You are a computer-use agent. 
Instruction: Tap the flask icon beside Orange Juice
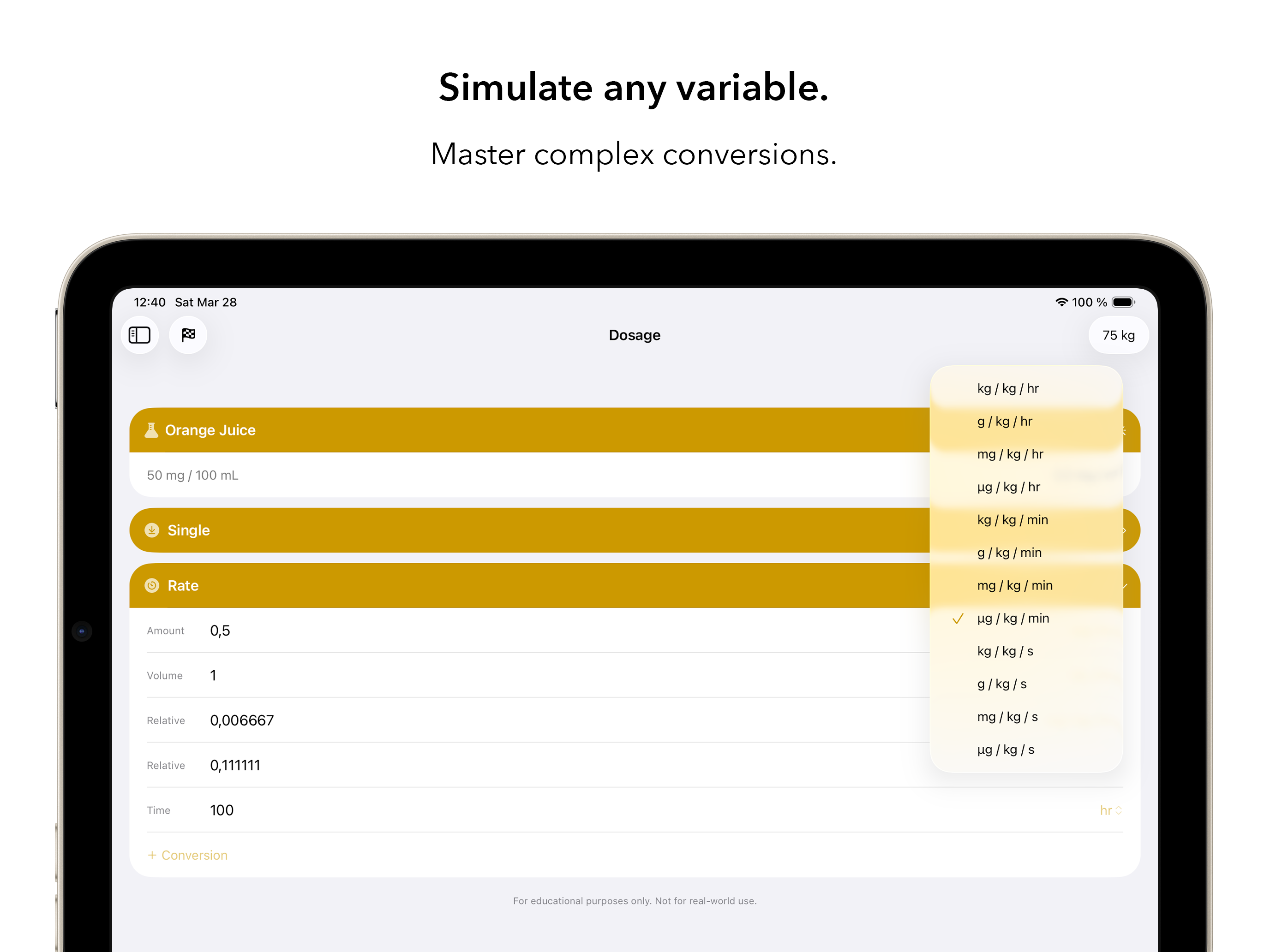click(151, 430)
